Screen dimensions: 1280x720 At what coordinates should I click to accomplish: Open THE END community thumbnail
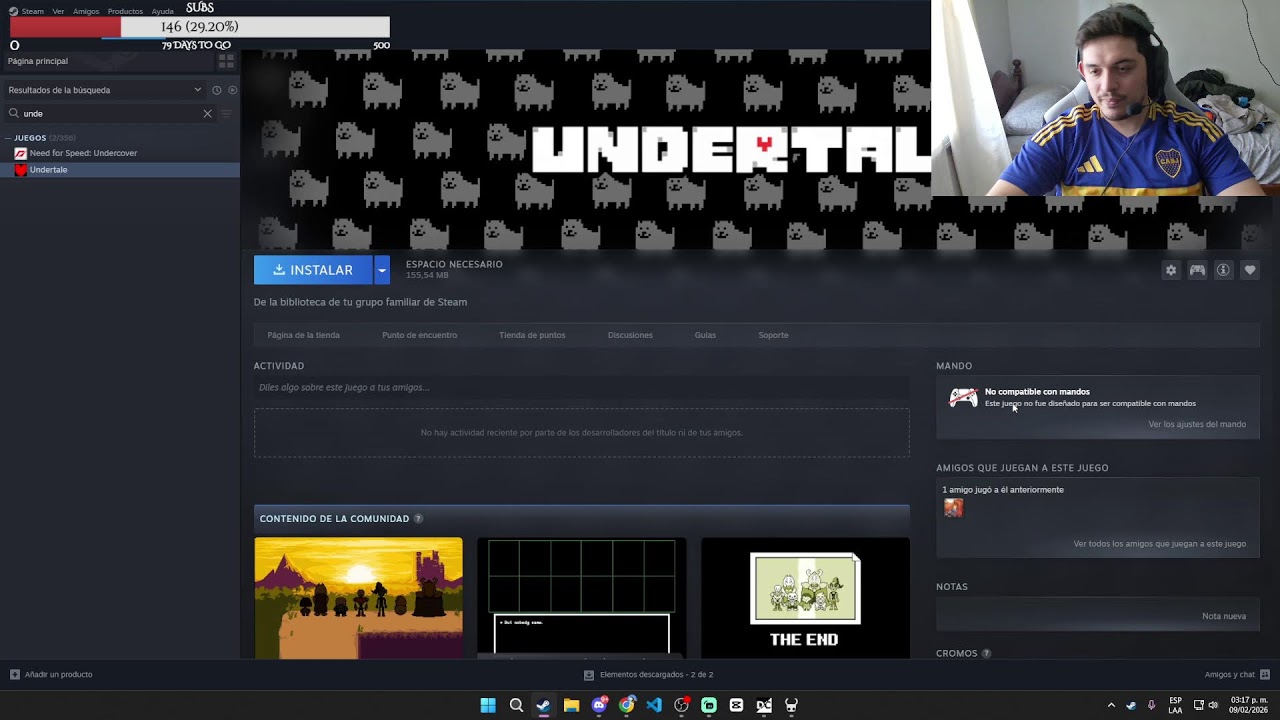[805, 598]
